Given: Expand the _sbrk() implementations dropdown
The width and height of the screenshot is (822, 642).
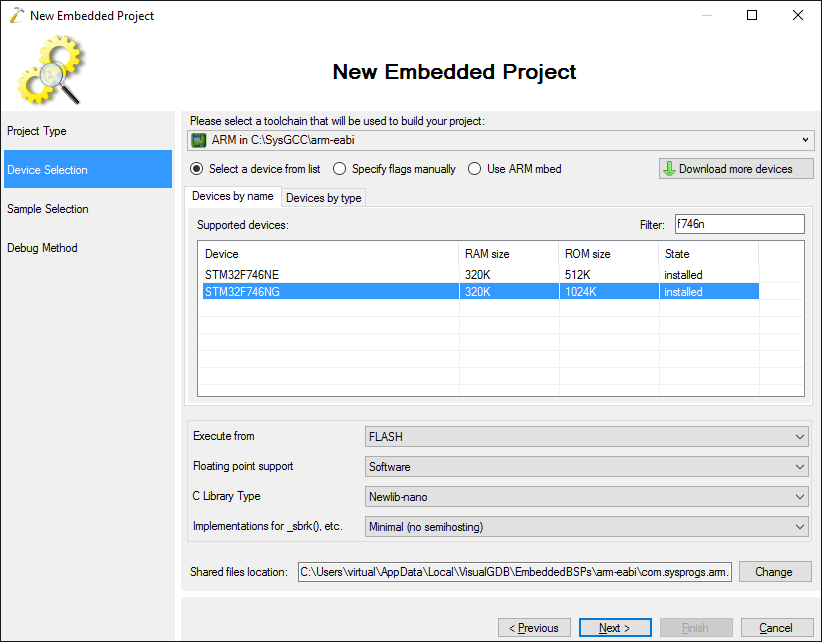Looking at the screenshot, I should coord(586,527).
